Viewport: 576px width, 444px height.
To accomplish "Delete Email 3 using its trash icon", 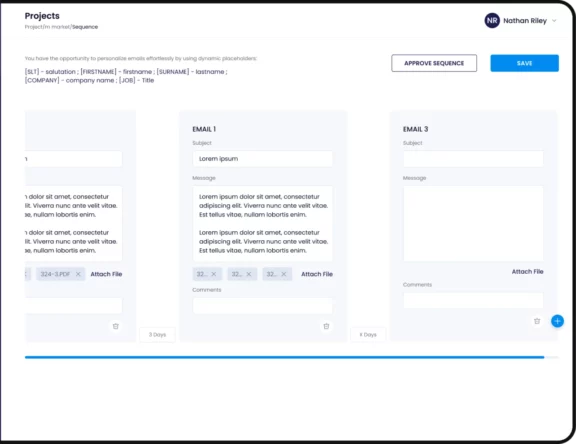I will click(537, 321).
